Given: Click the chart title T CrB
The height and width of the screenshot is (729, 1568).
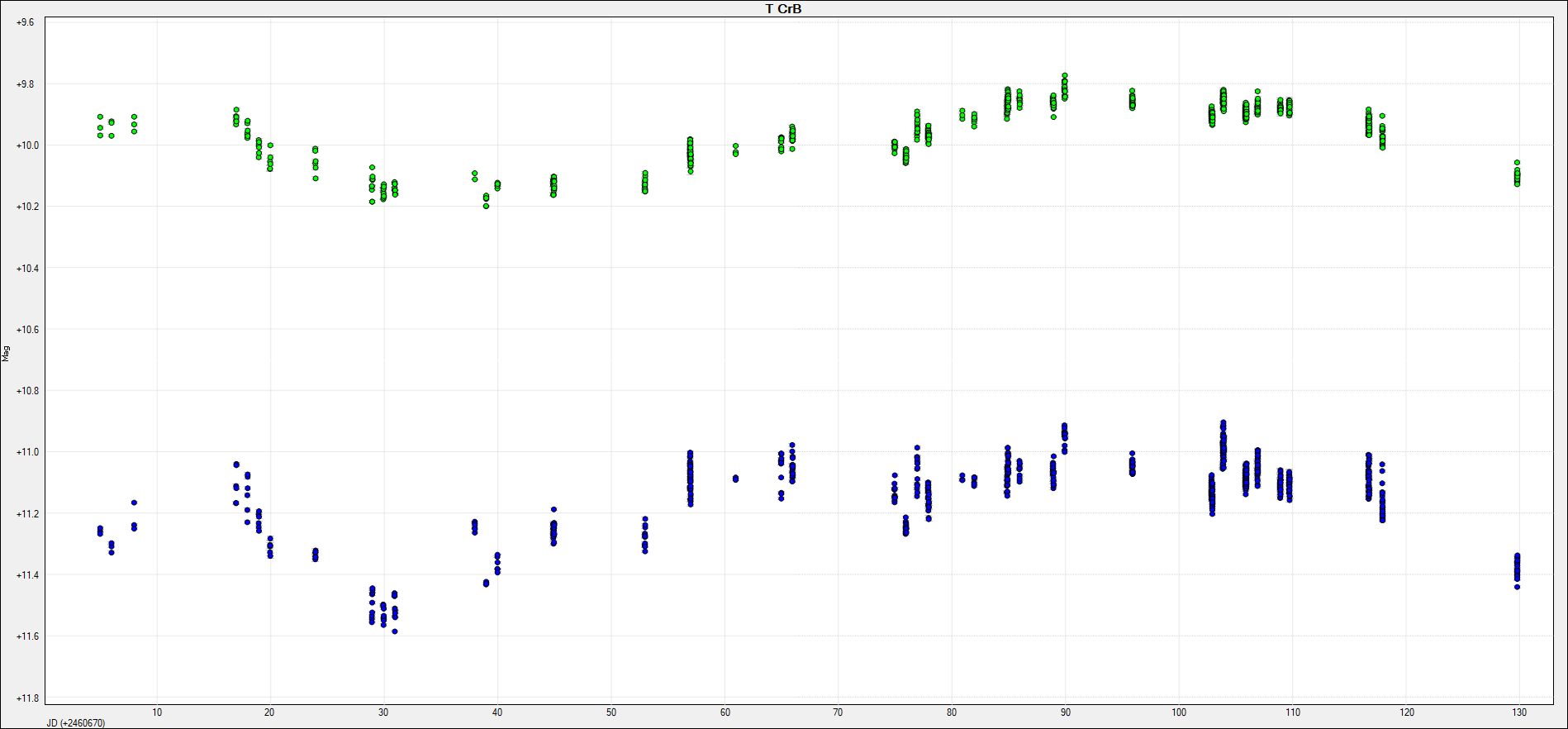Looking at the screenshot, I should tap(783, 9).
